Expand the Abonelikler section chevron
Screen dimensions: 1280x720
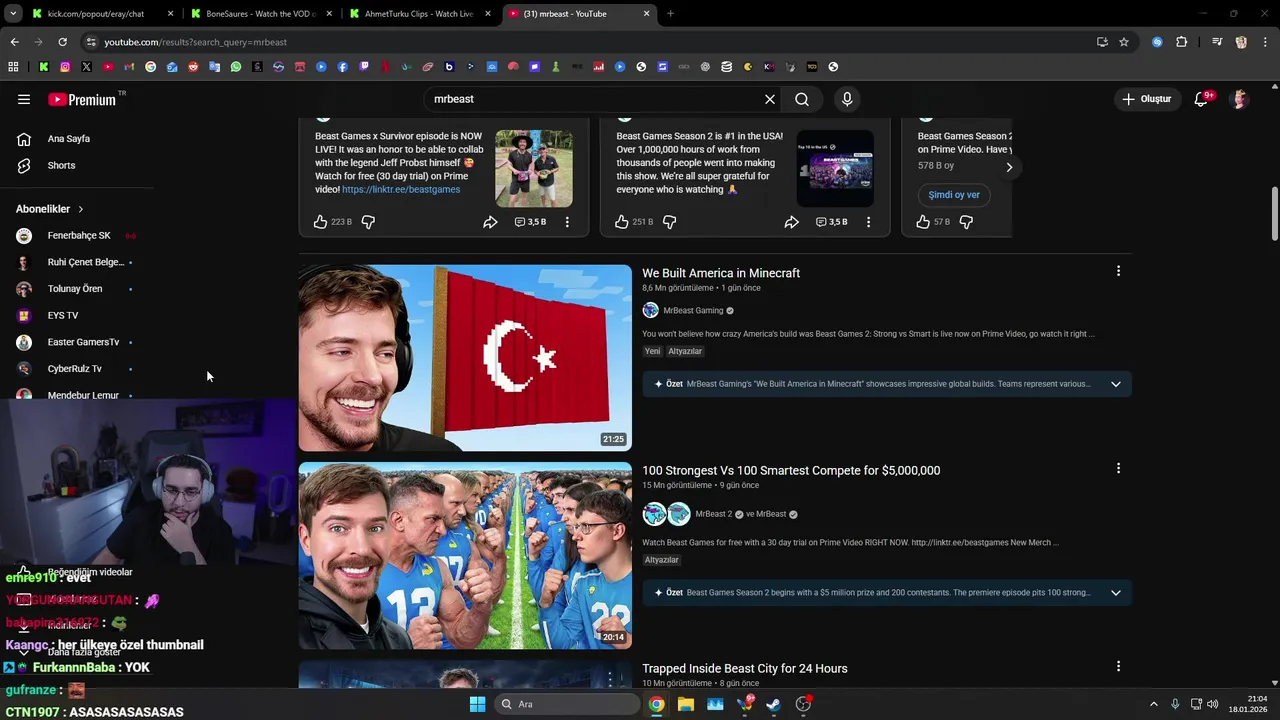click(81, 209)
